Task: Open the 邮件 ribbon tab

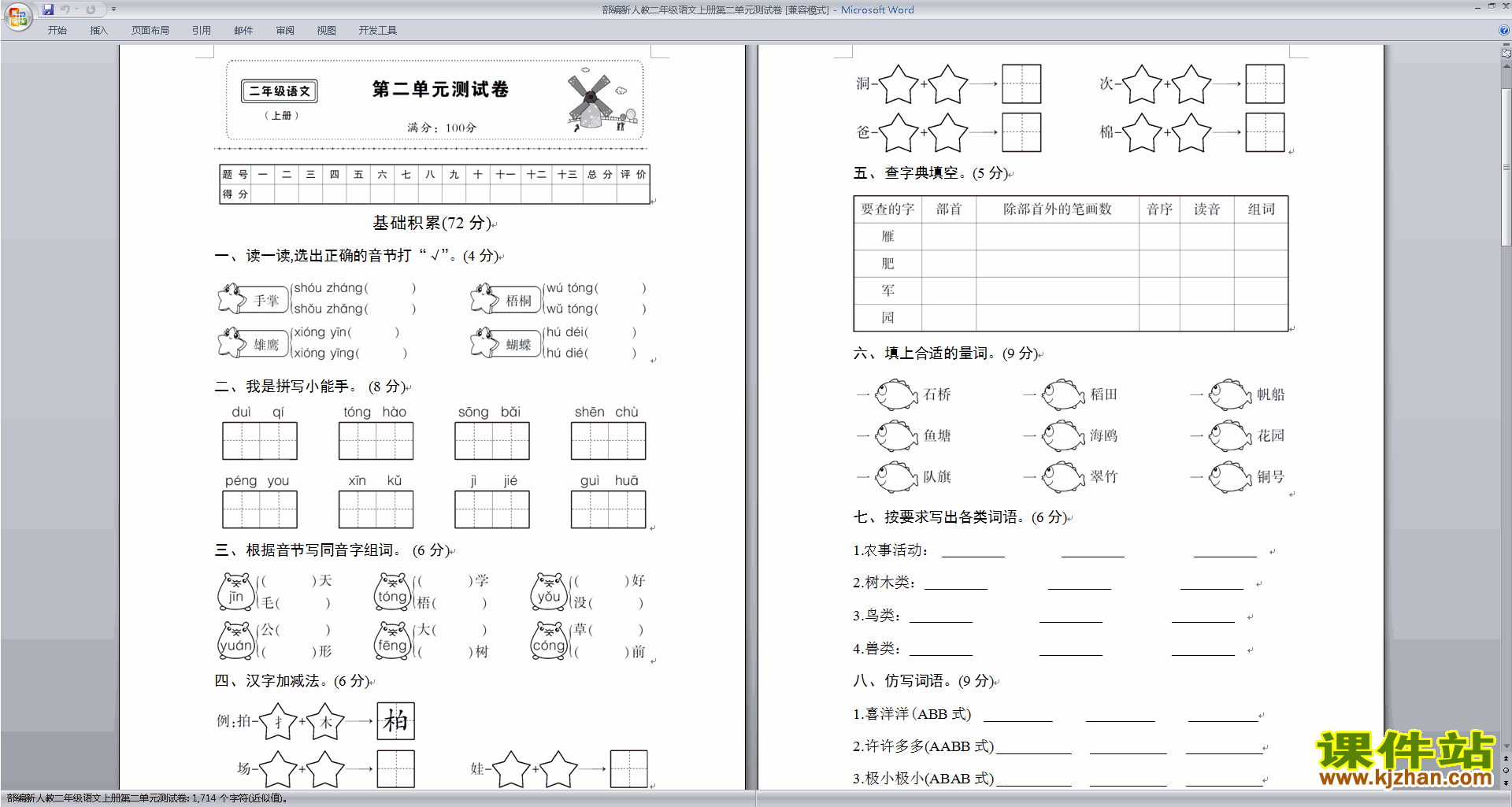Action: (243, 31)
